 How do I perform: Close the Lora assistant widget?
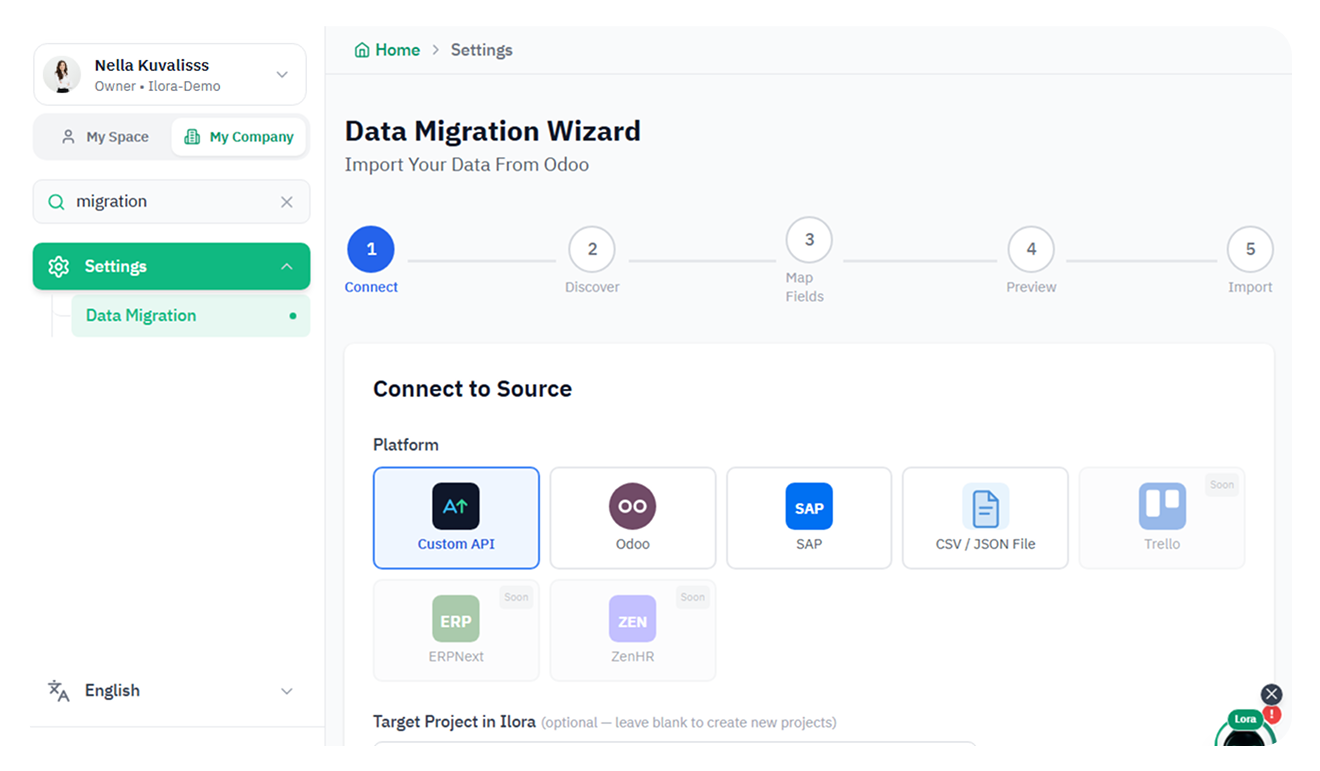click(1271, 694)
